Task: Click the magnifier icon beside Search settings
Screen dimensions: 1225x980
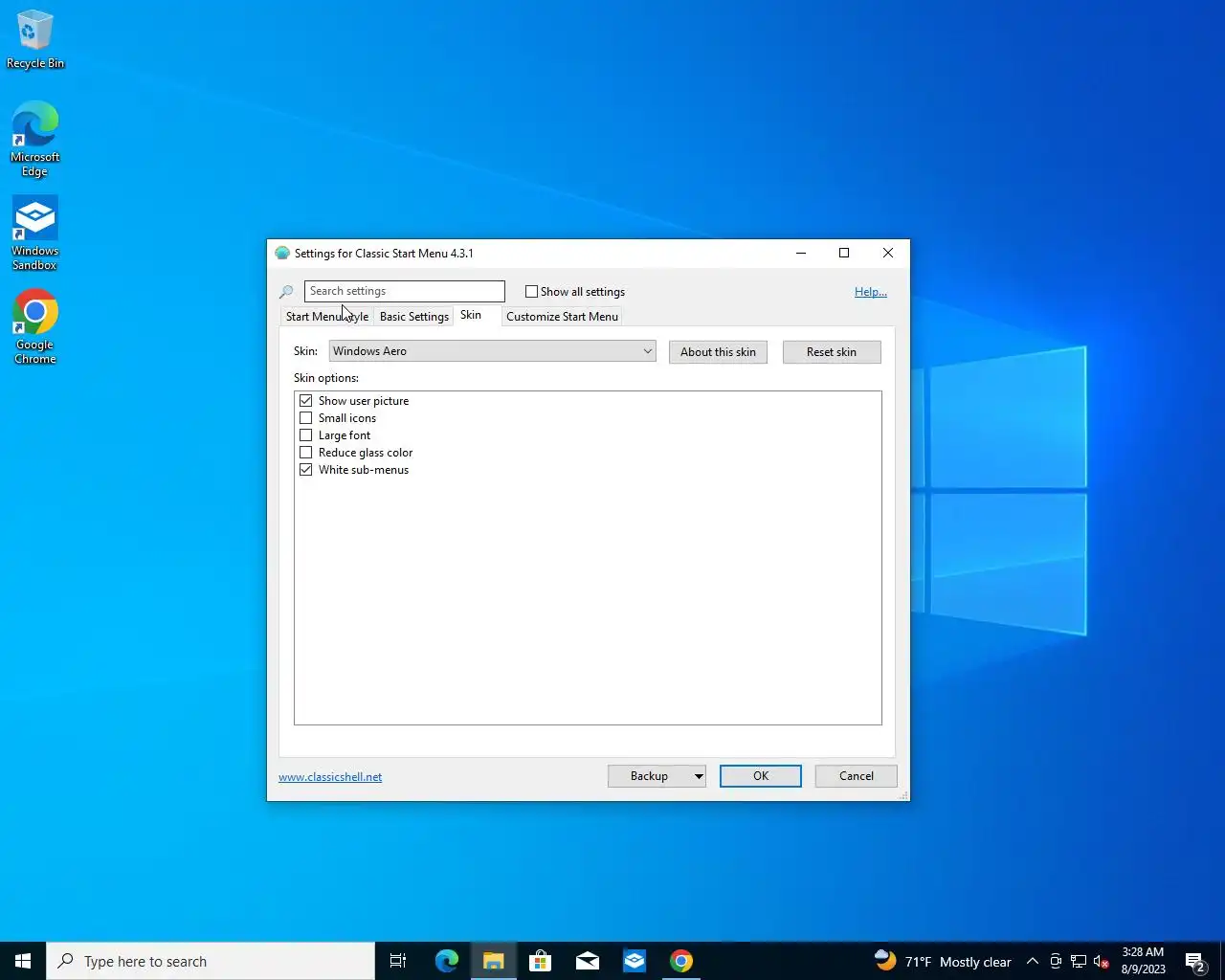Action: pos(286,292)
